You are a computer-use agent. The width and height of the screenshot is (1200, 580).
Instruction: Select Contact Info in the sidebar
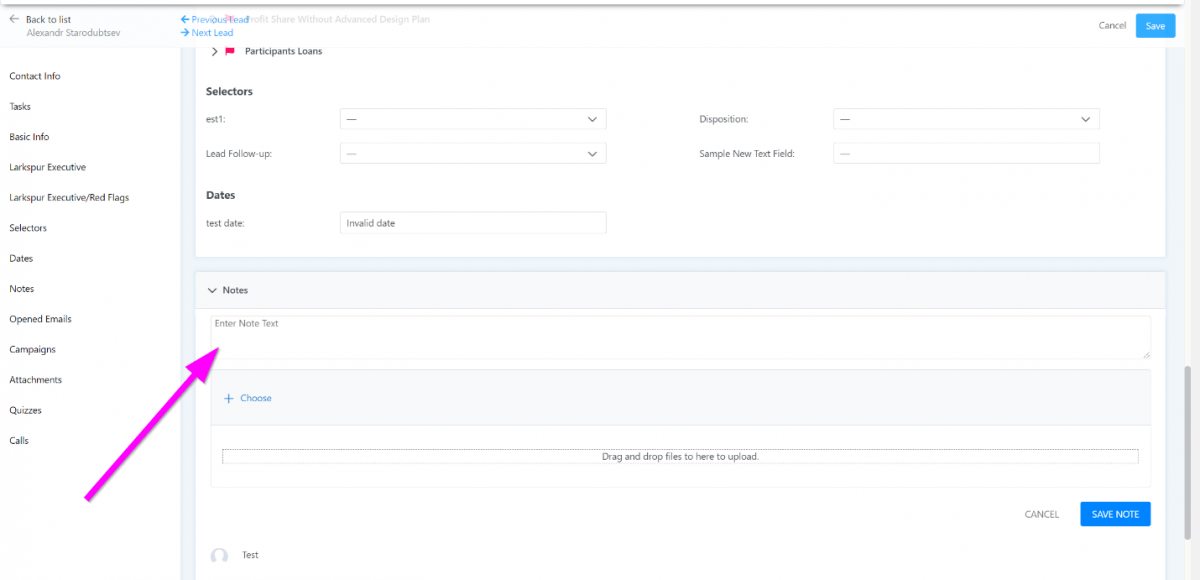[x=35, y=76]
